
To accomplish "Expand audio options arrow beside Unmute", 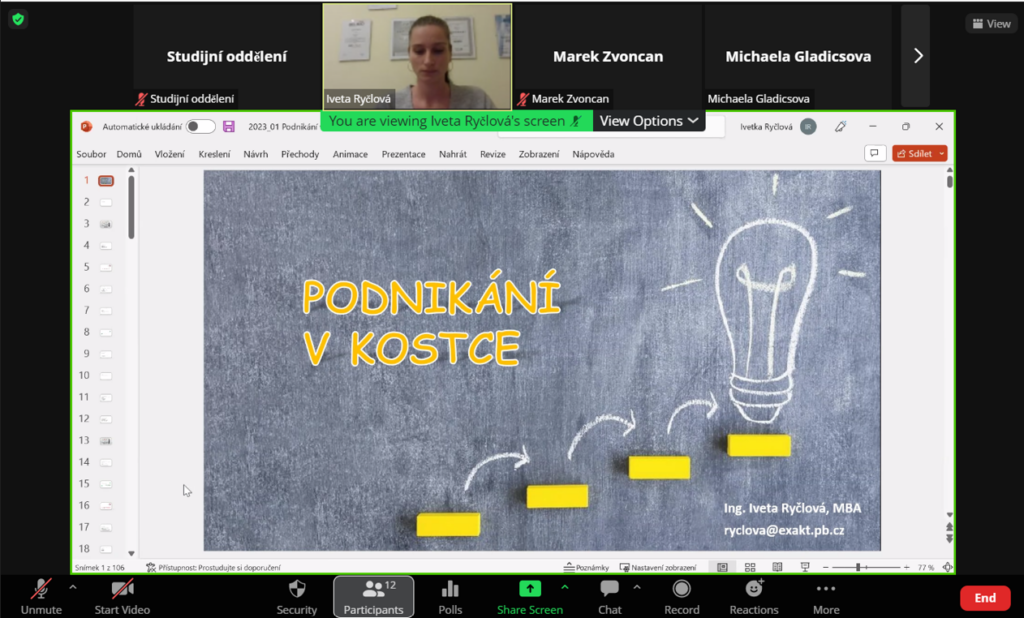I will click(72, 588).
